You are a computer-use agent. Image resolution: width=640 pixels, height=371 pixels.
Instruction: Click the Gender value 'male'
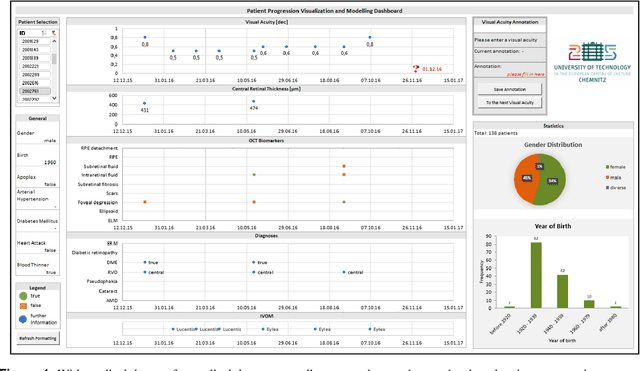click(50, 140)
